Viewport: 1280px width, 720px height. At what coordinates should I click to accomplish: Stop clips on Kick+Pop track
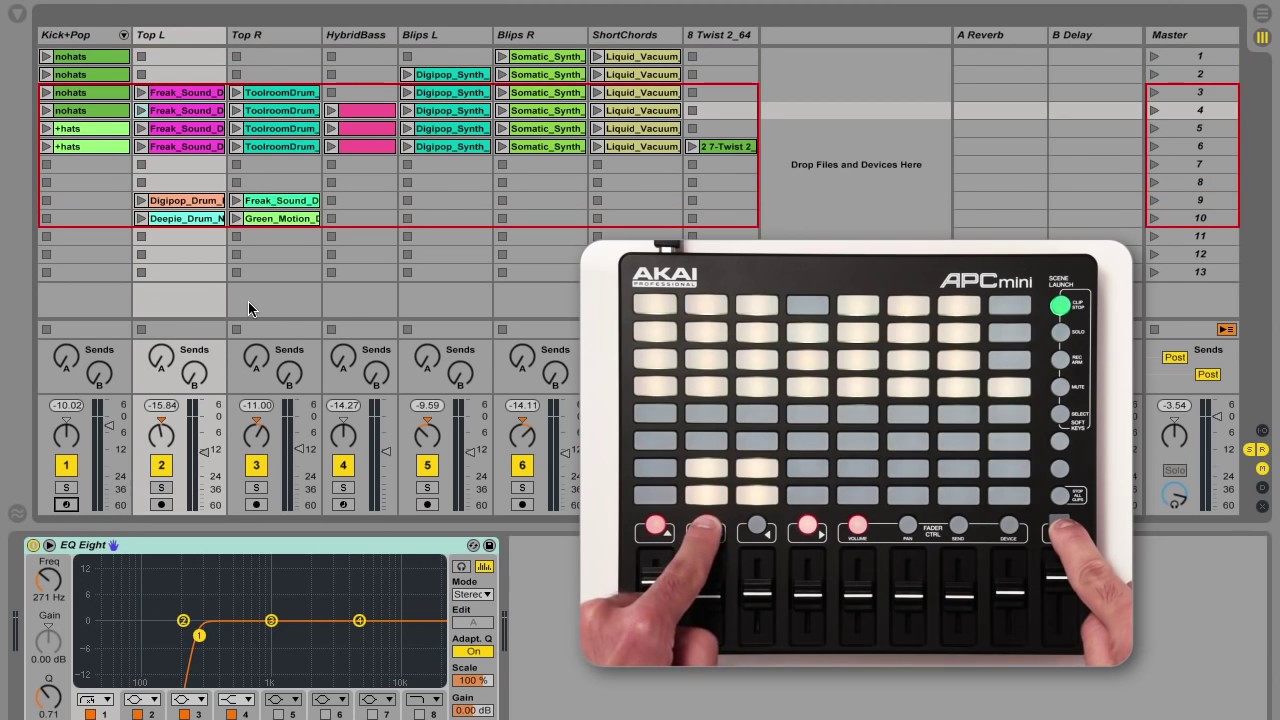46,329
